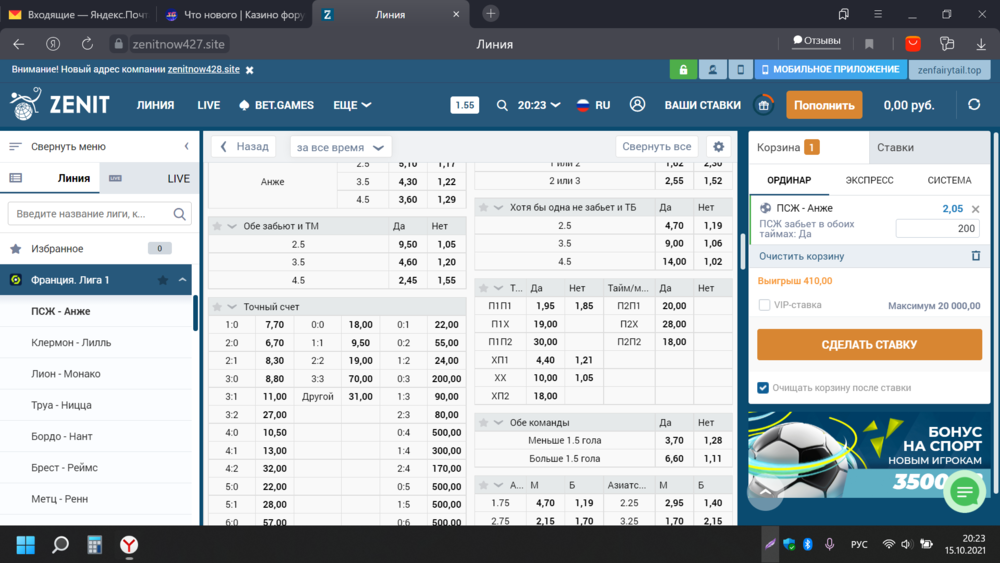The width and height of the screenshot is (1000, 563).
Task: Click the league search magnifier icon
Action: tap(179, 214)
